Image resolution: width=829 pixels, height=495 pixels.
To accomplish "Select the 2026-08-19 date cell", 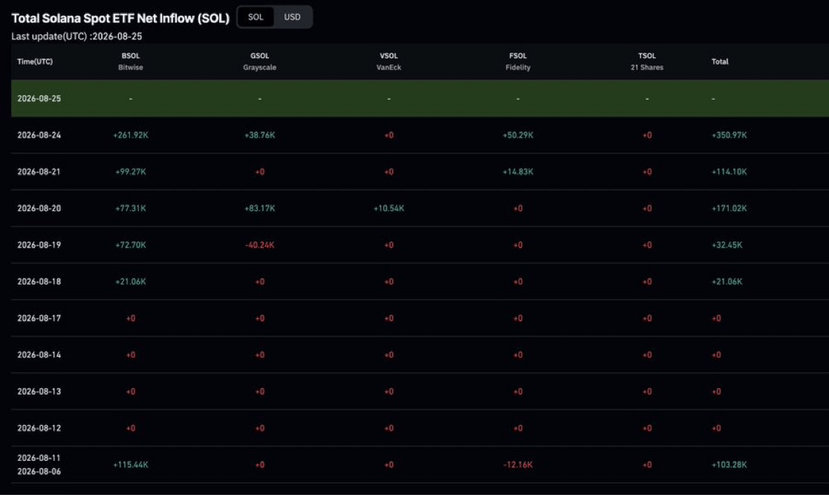I will coord(39,245).
